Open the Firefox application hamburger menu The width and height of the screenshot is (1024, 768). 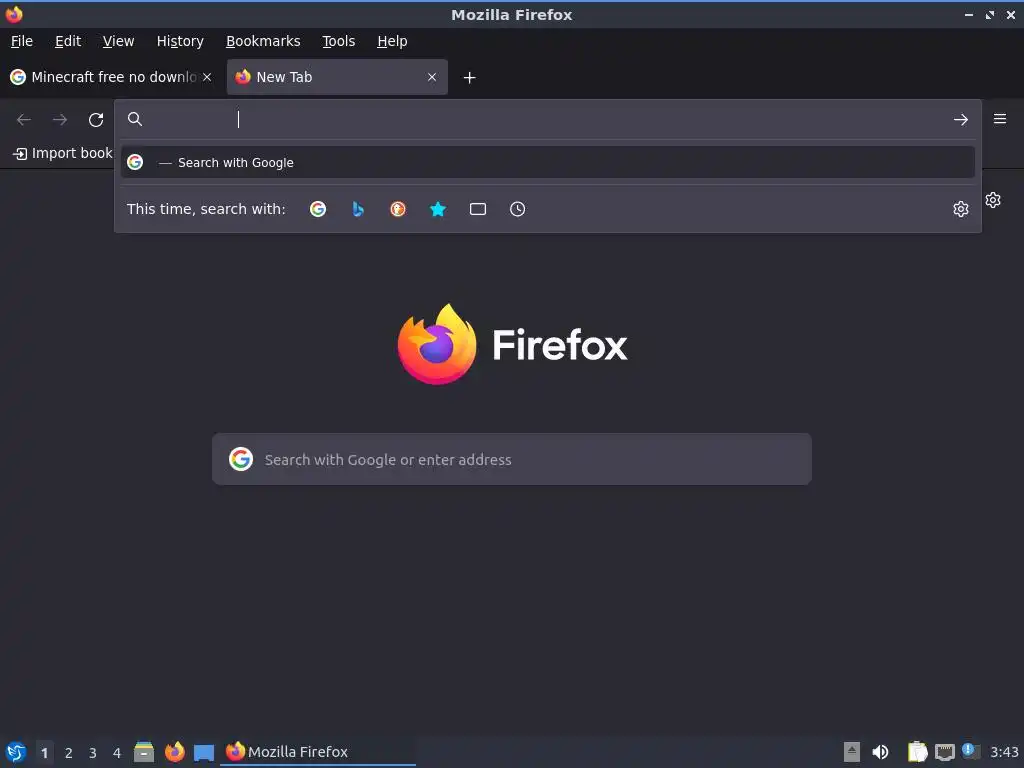[1000, 119]
